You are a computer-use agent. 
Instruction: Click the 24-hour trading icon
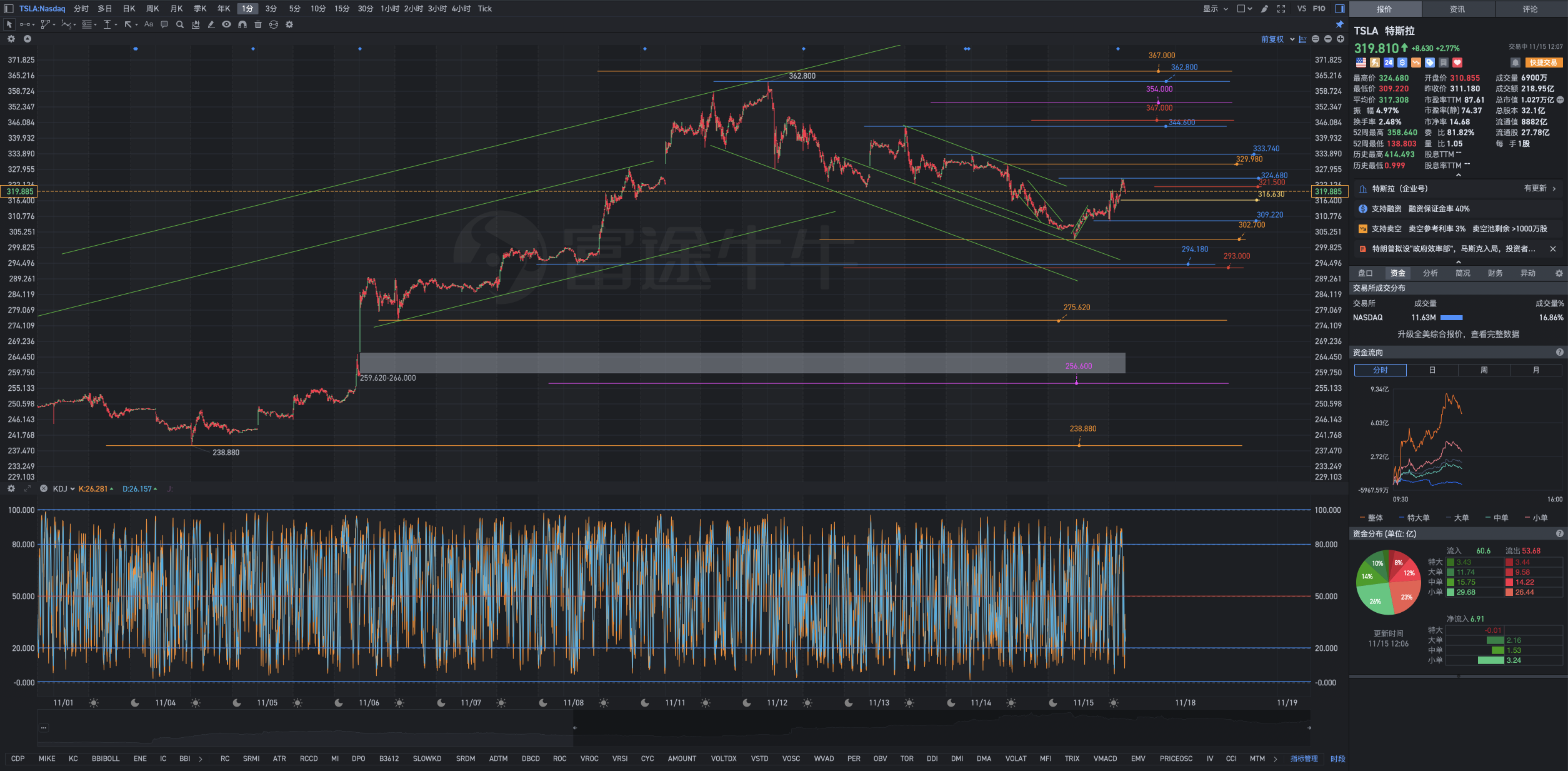(1389, 63)
